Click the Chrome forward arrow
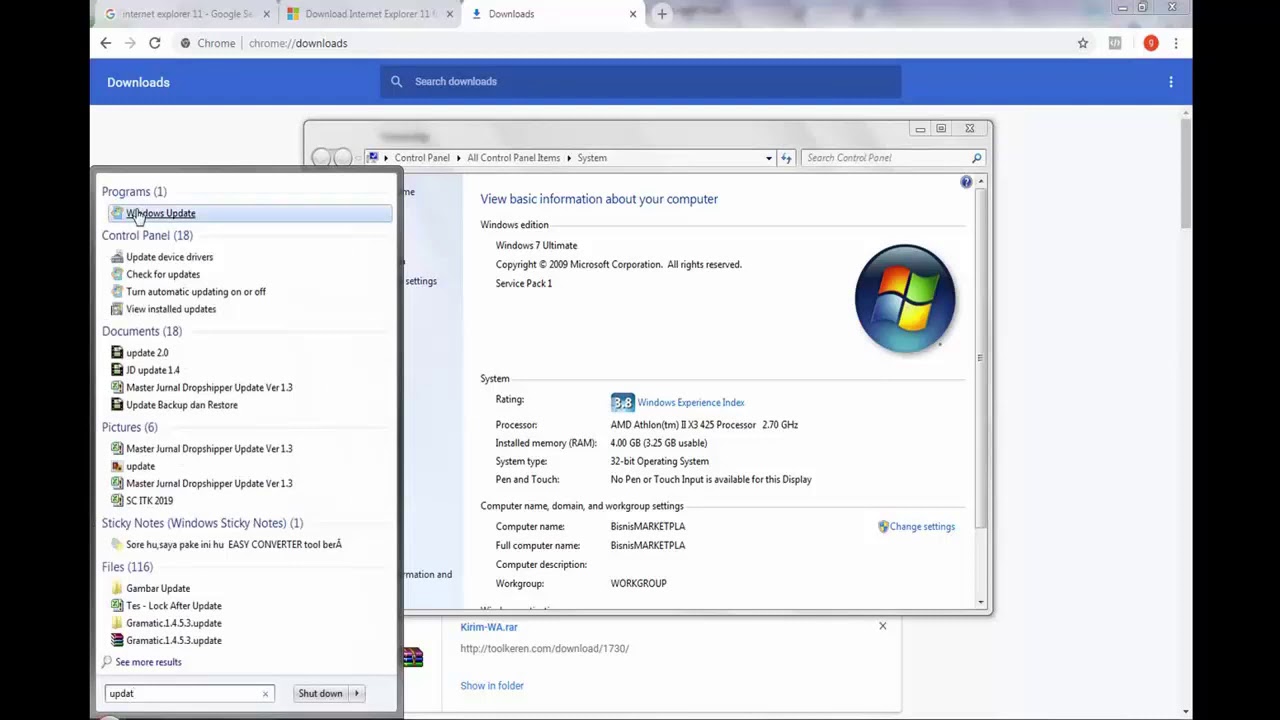Image resolution: width=1280 pixels, height=720 pixels. coord(130,43)
